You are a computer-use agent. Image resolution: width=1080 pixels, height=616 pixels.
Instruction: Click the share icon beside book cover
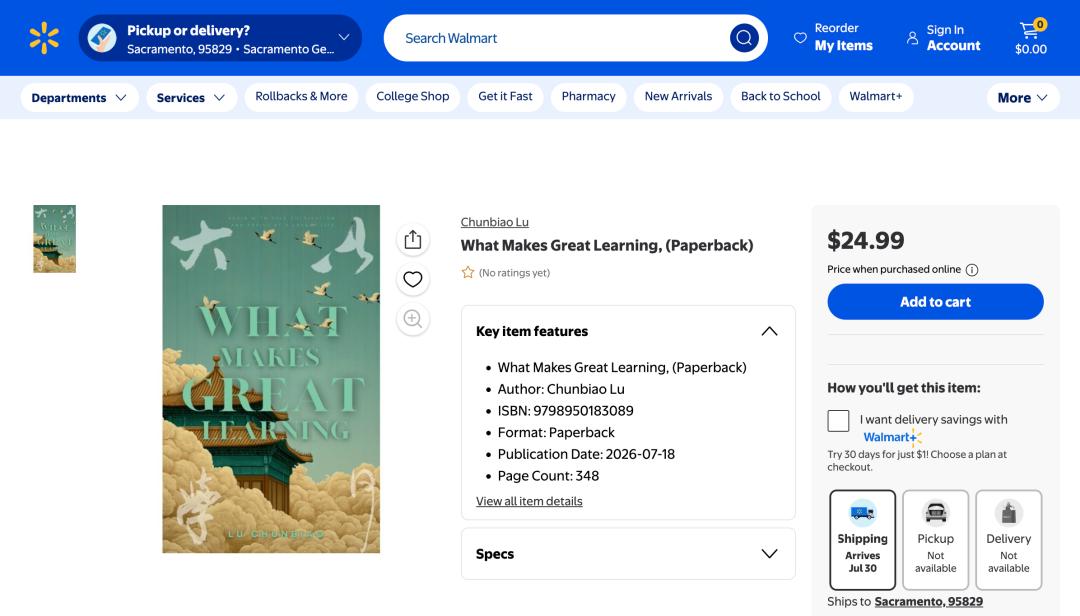413,240
